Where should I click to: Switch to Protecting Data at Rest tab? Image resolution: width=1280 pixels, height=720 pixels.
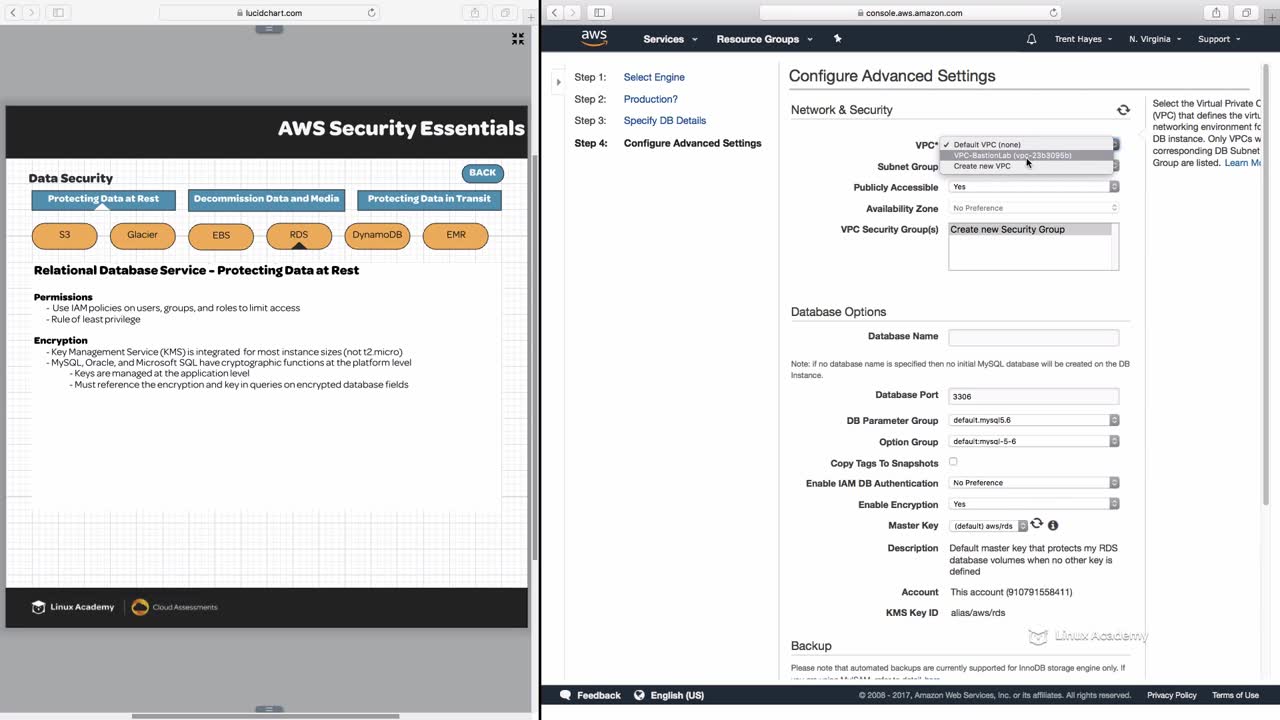point(103,199)
